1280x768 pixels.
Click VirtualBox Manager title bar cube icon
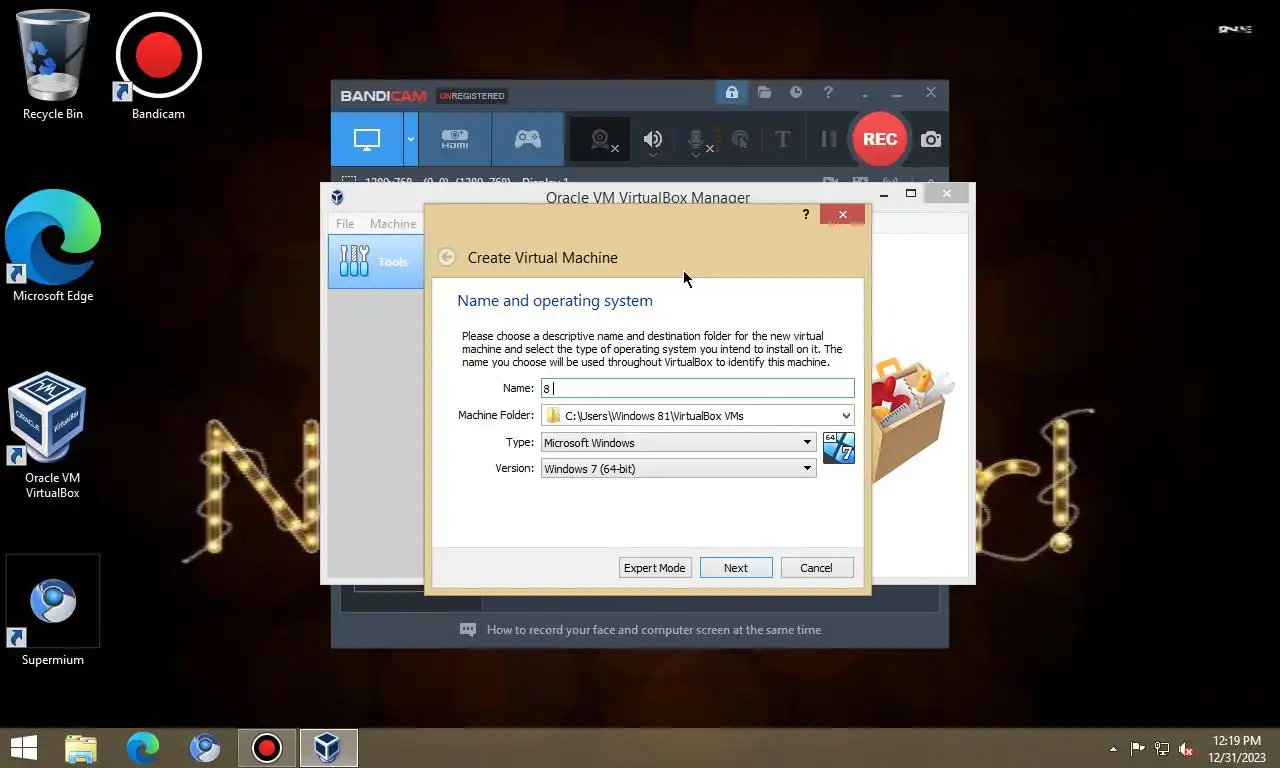(337, 197)
